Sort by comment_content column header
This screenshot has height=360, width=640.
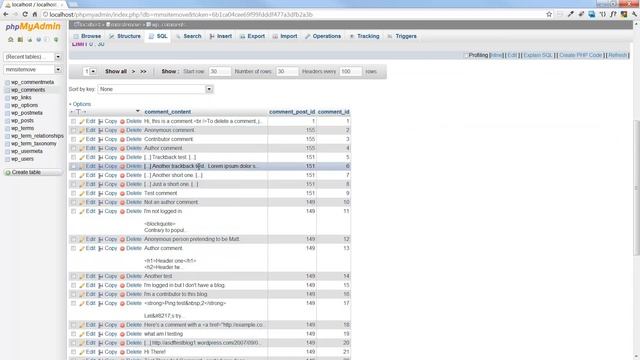pos(168,112)
